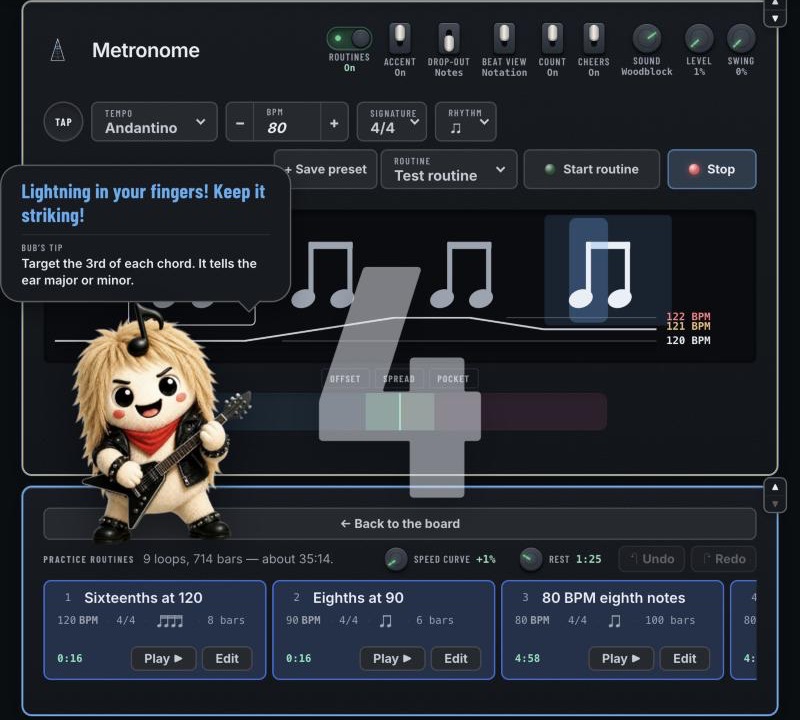Image resolution: width=800 pixels, height=720 pixels.
Task: Click the '4:58' duration text
Action: 527,659
